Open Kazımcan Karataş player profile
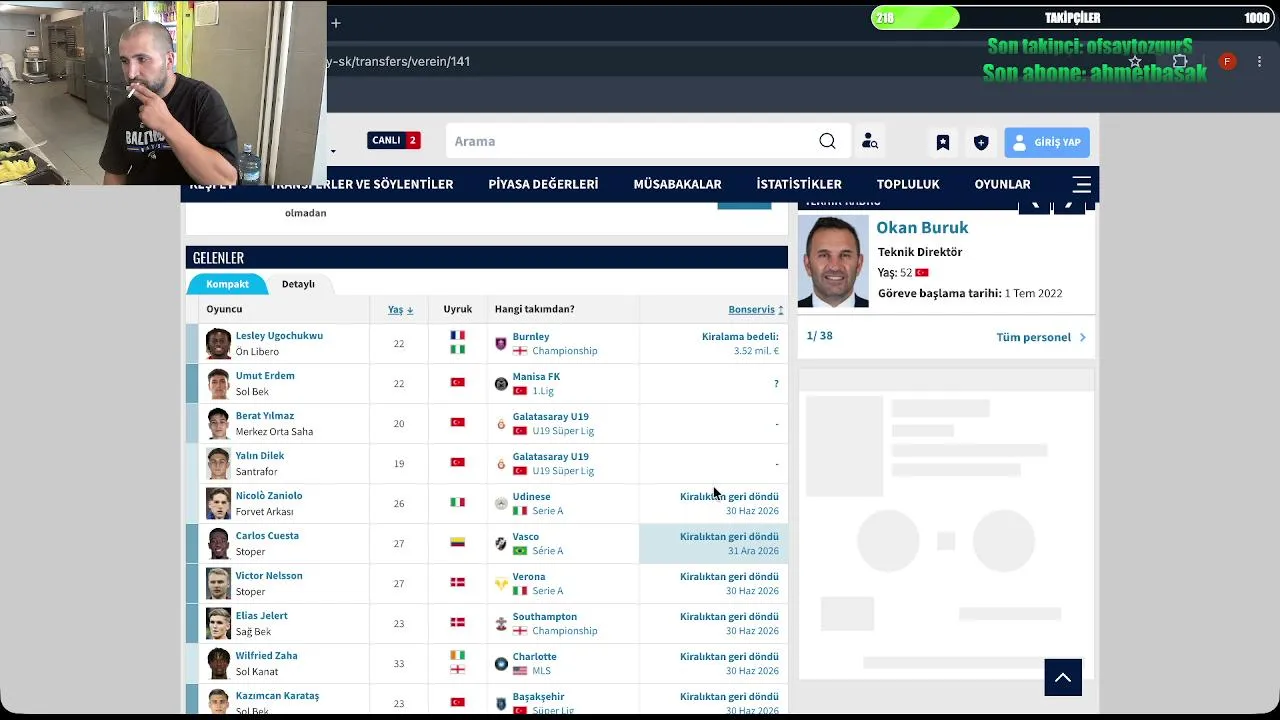The image size is (1280, 720). point(277,696)
